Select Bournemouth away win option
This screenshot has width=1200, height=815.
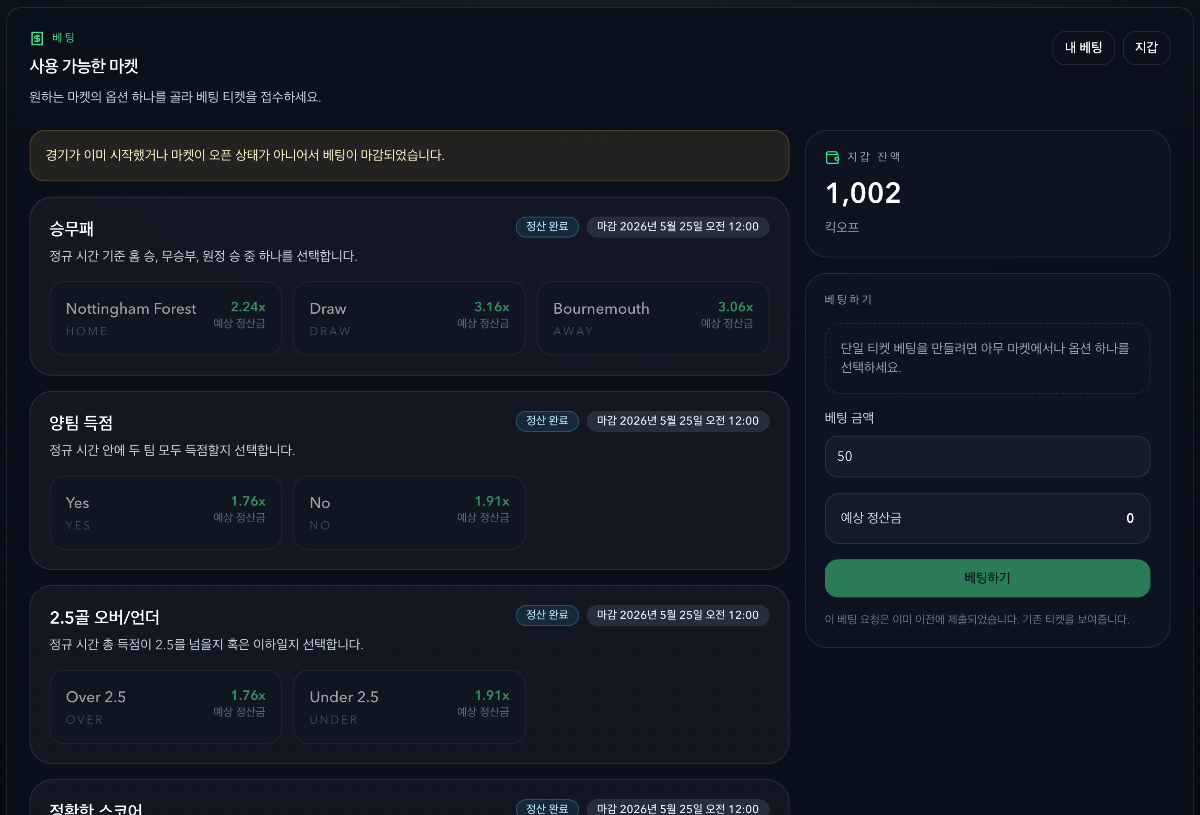[653, 318]
